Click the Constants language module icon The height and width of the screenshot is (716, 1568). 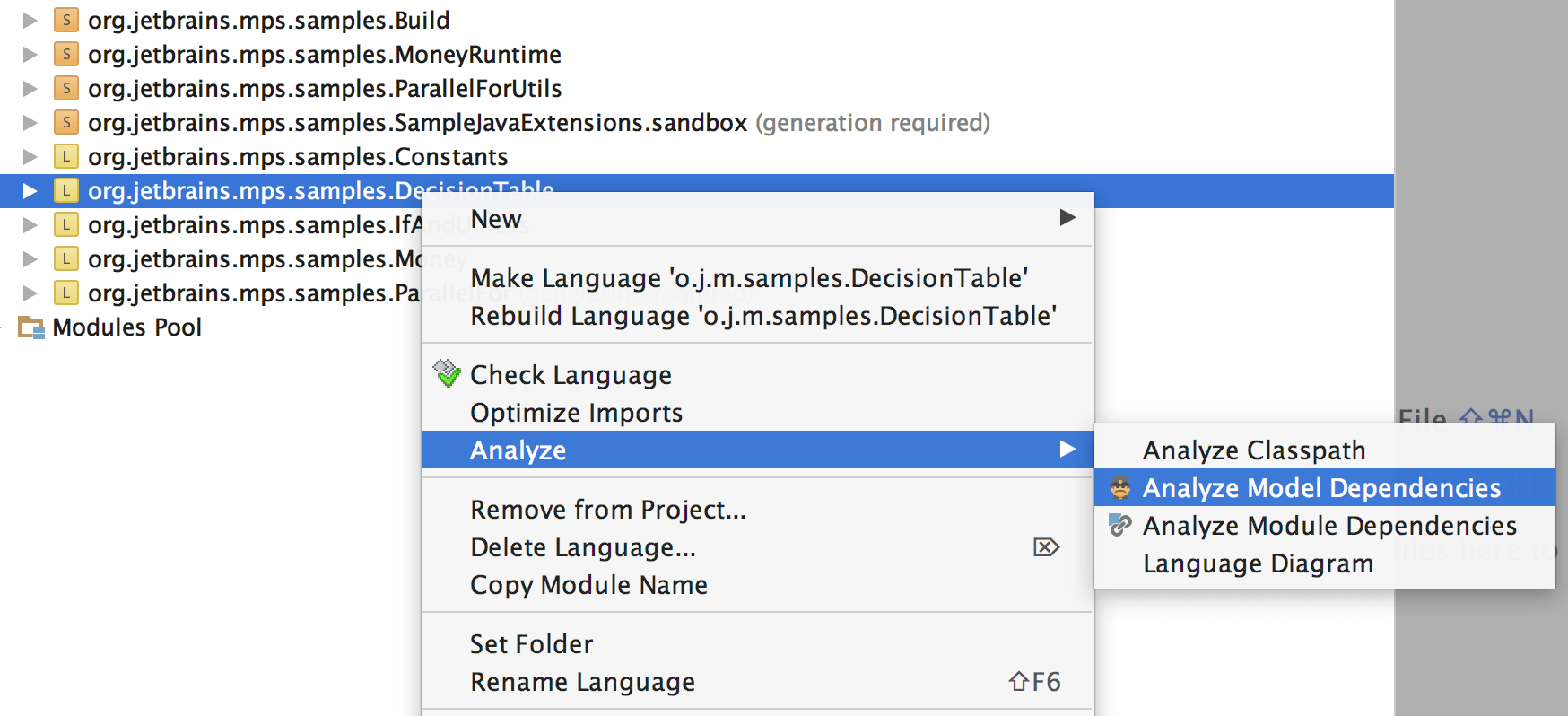[65, 156]
